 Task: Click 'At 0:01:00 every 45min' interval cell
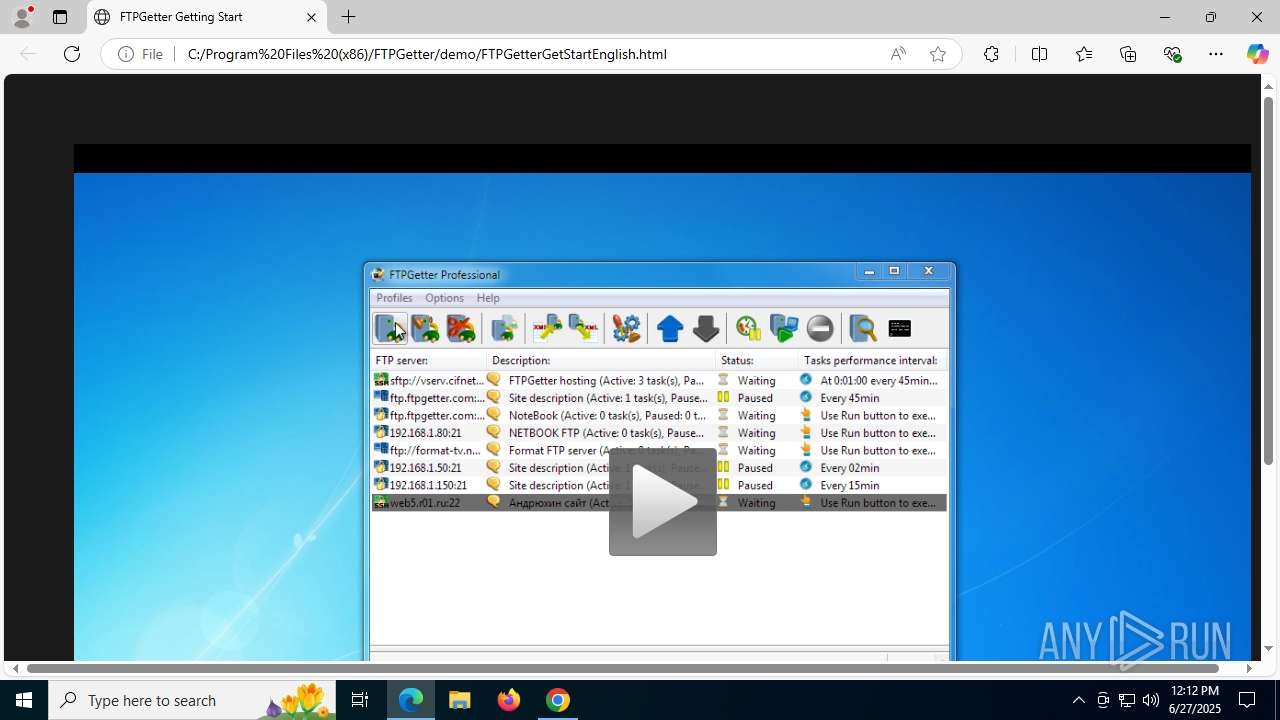click(879, 380)
